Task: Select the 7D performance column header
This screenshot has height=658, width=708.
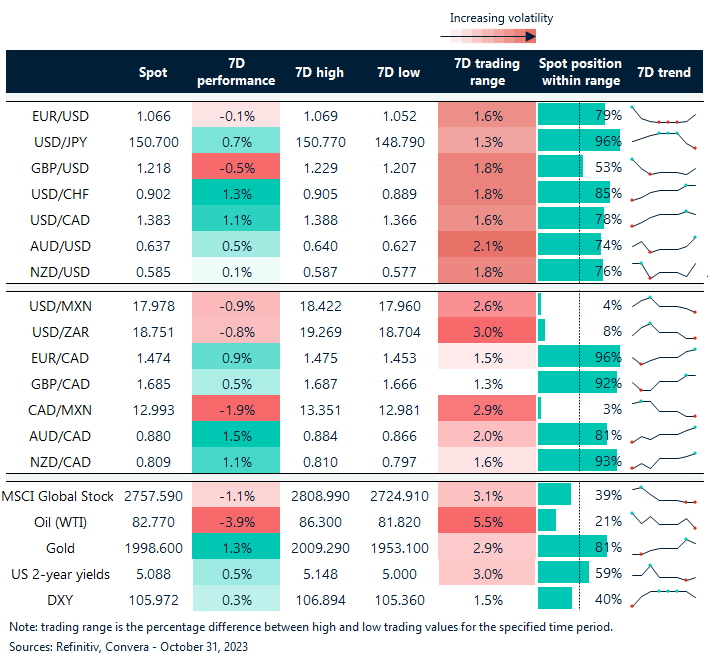Action: (x=236, y=72)
